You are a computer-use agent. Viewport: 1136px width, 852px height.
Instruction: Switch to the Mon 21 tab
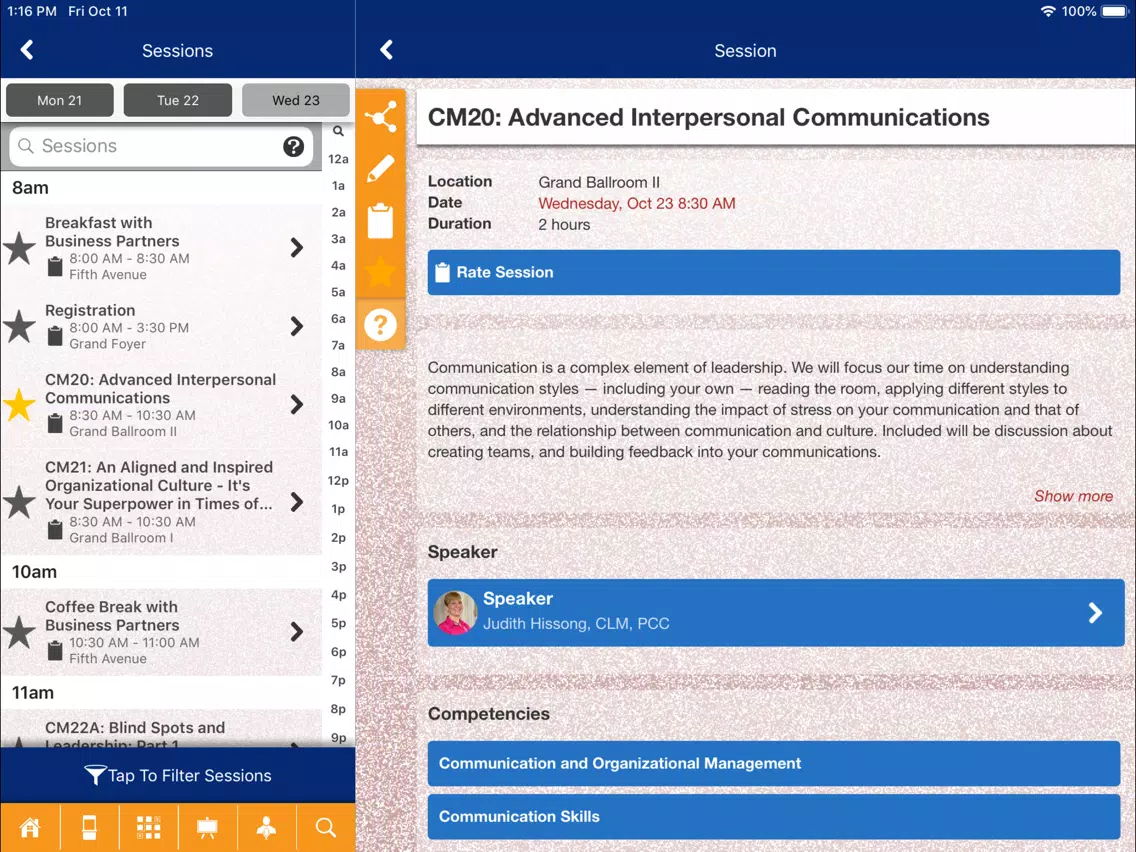pos(59,100)
